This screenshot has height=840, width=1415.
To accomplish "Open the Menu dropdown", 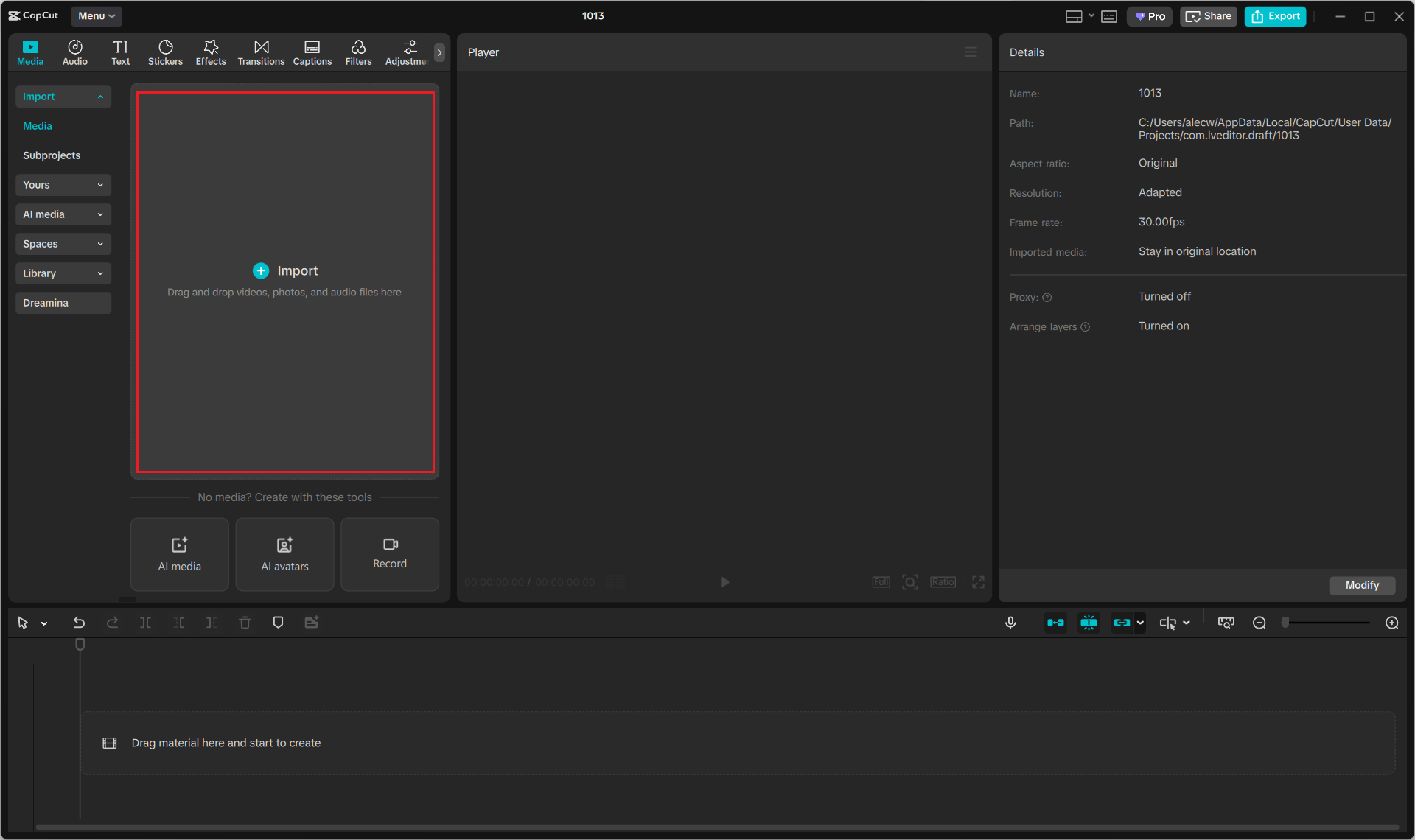I will [x=96, y=15].
